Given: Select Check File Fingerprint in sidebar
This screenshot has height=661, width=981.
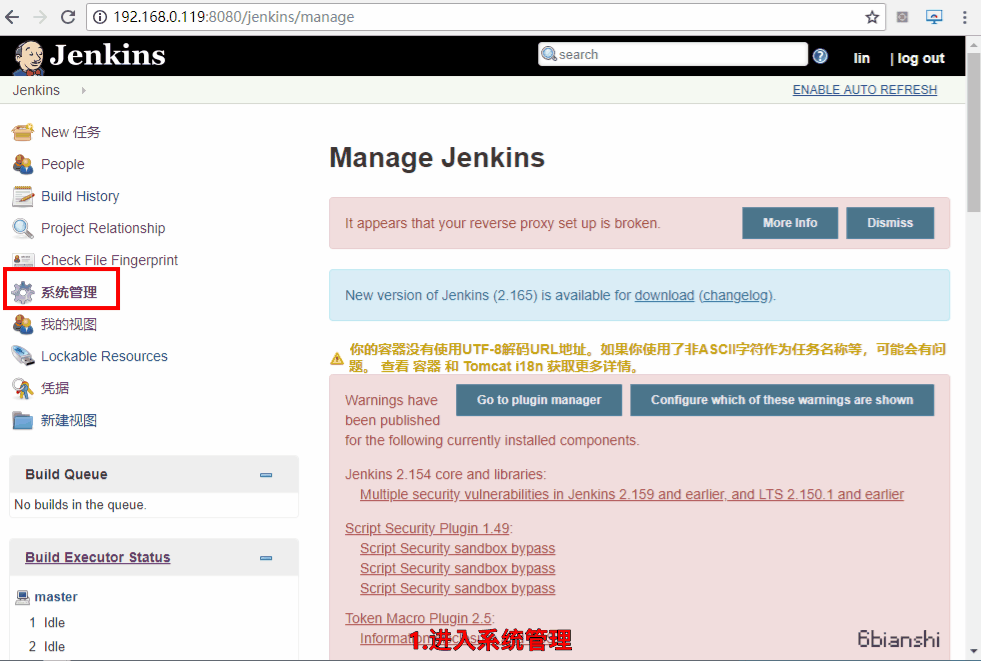Looking at the screenshot, I should click(109, 260).
